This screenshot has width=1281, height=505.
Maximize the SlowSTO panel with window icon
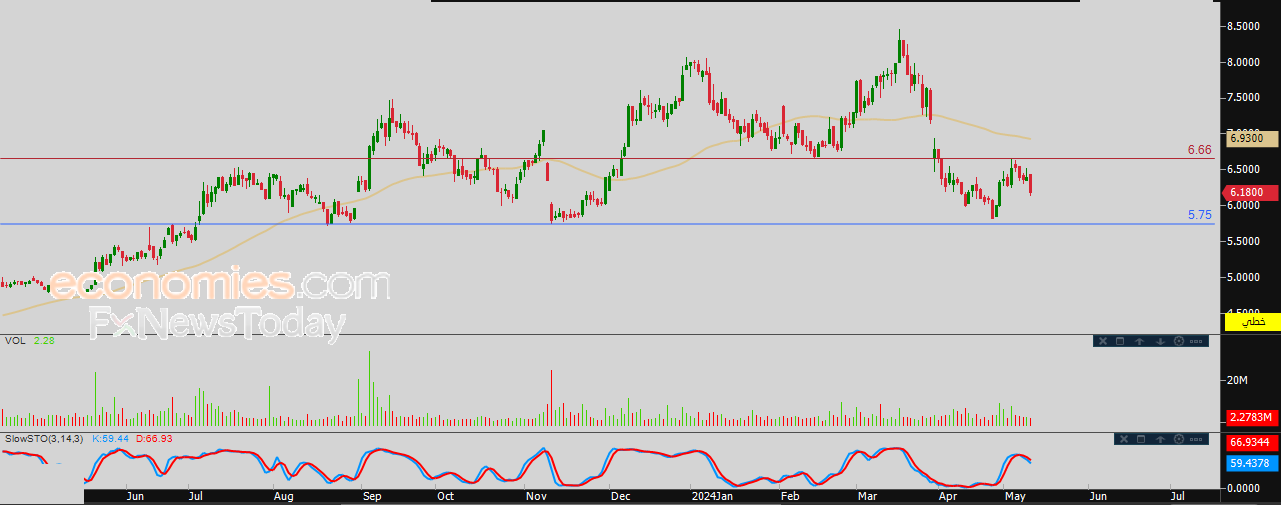[x=1140, y=439]
